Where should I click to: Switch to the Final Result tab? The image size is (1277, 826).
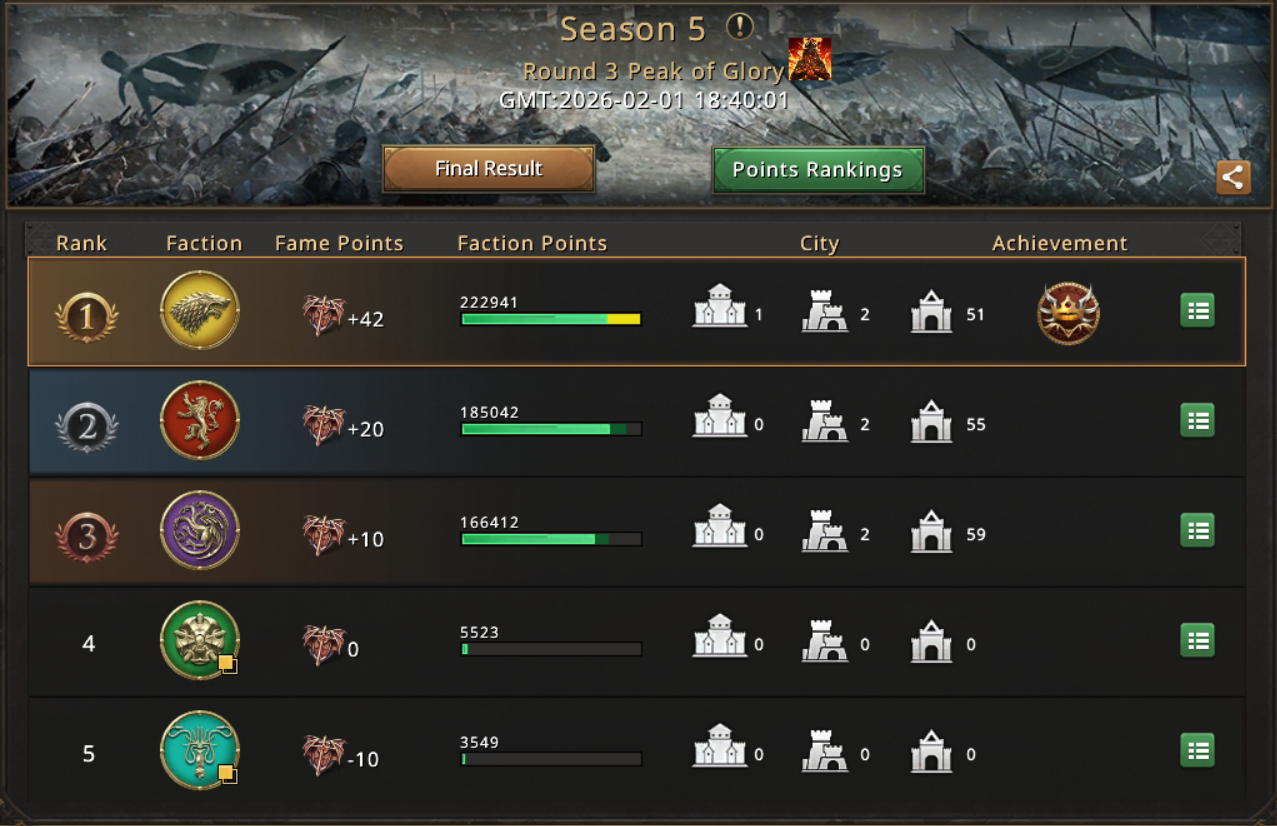[x=489, y=169]
